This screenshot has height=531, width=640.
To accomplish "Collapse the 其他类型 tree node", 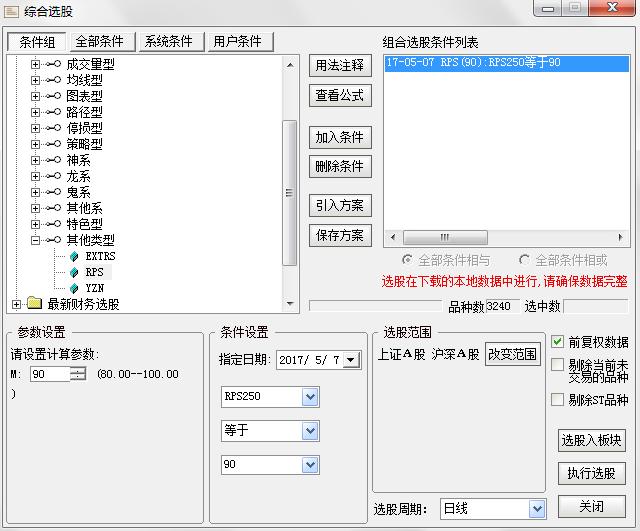I will pos(36,240).
